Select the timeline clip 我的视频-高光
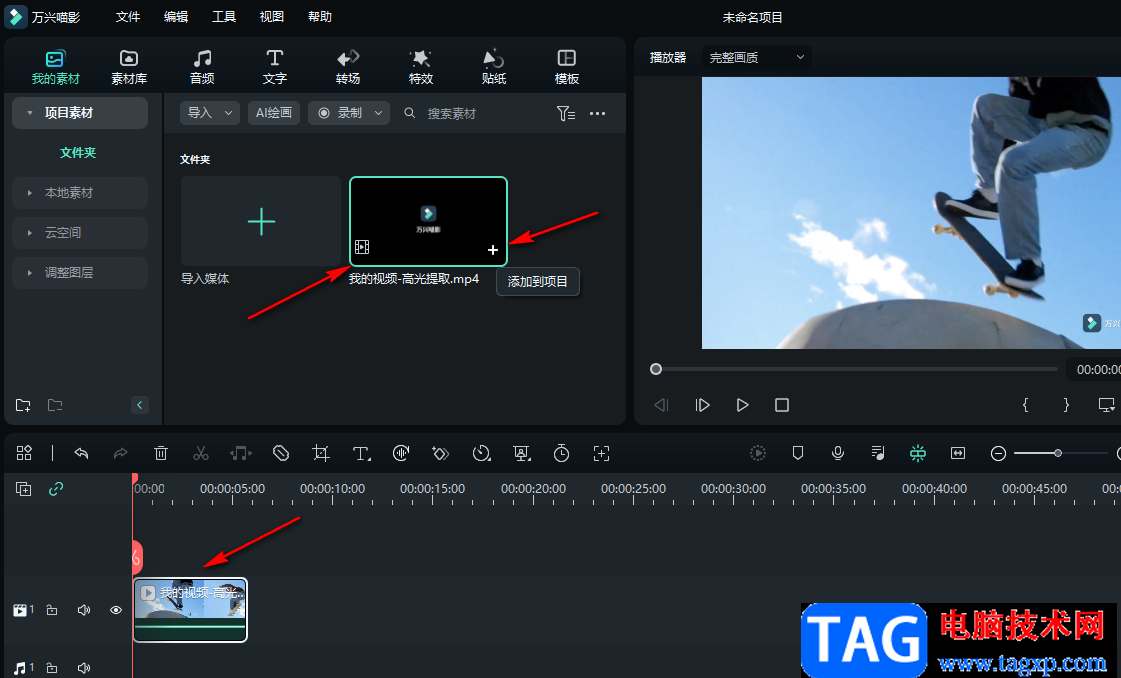Viewport: 1121px width, 678px height. pyautogui.click(x=190, y=610)
